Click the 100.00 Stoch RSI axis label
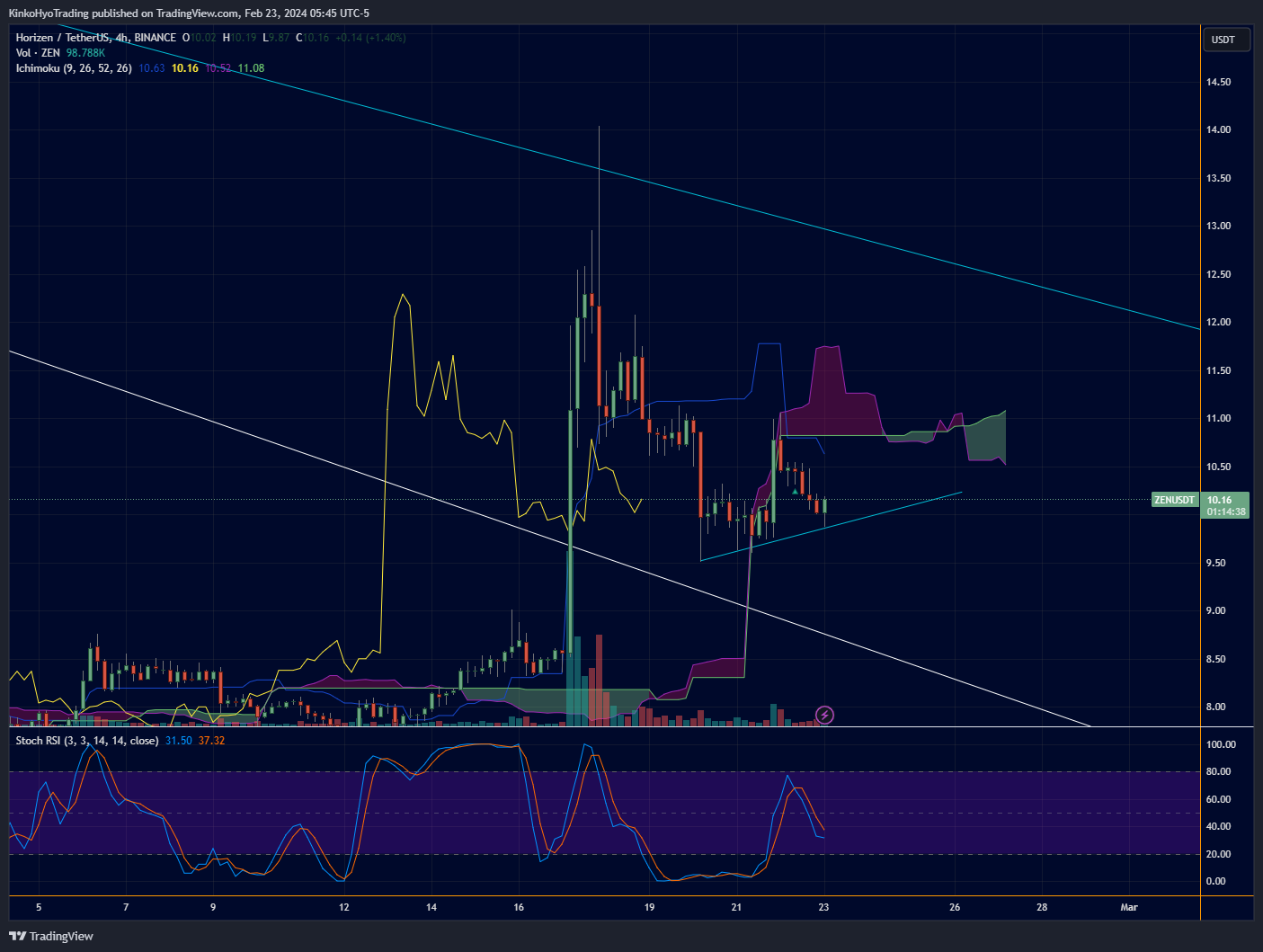This screenshot has height=952, width=1263. coord(1221,744)
